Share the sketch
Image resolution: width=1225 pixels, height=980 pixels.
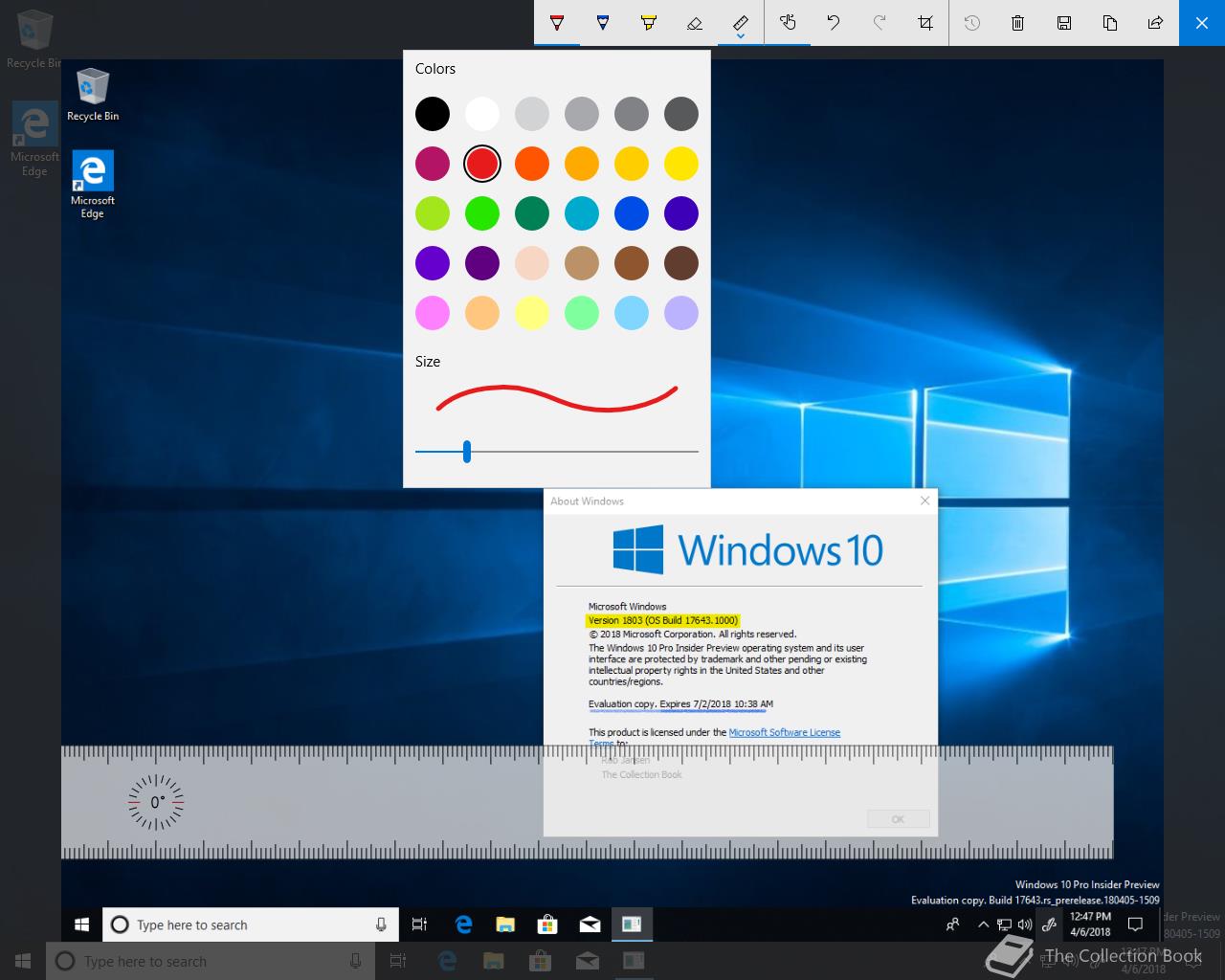(1156, 23)
